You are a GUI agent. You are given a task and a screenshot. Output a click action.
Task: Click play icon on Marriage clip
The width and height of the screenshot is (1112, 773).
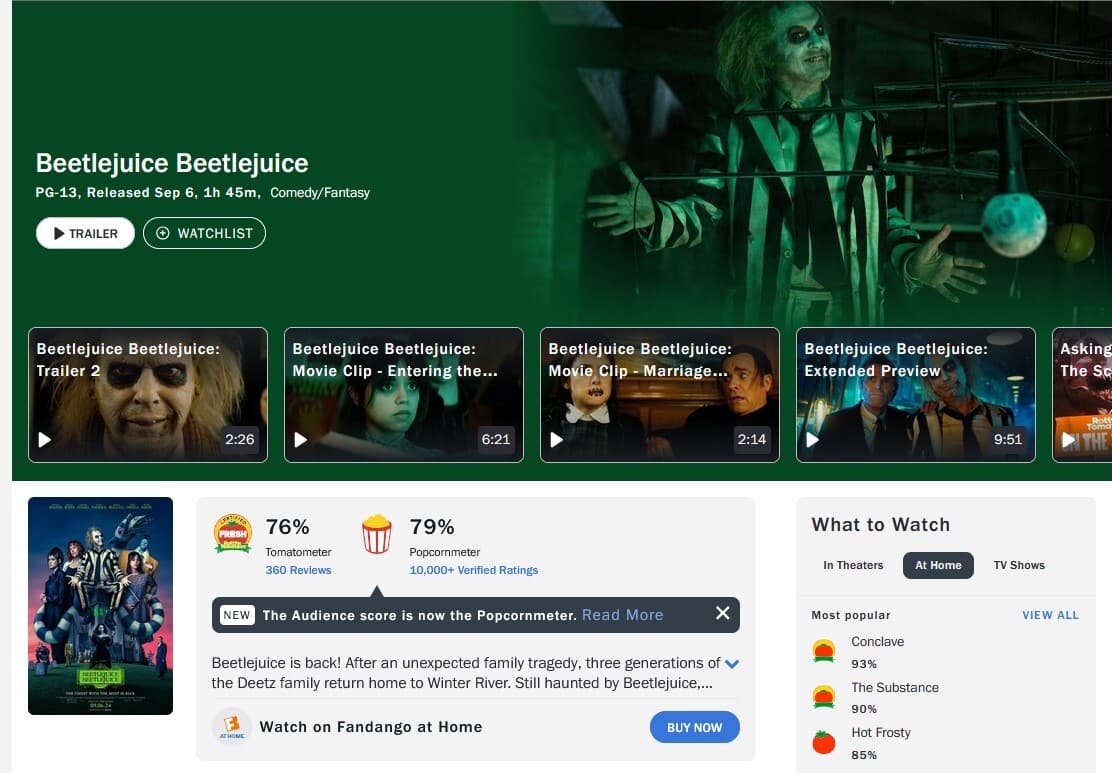[x=557, y=440]
